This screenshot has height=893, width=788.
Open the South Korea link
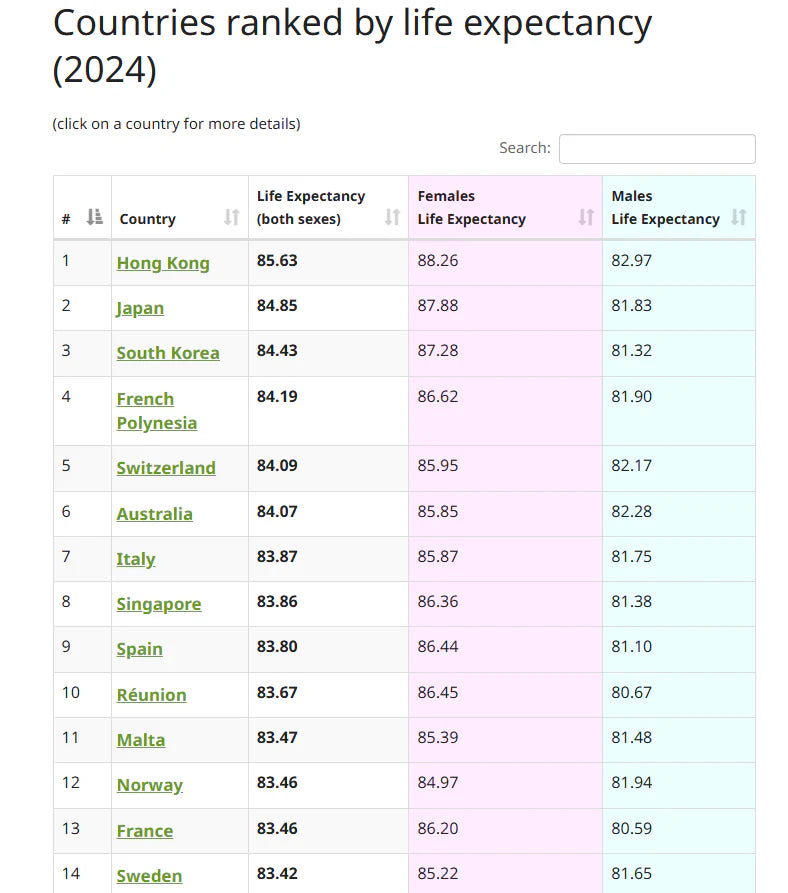[168, 353]
